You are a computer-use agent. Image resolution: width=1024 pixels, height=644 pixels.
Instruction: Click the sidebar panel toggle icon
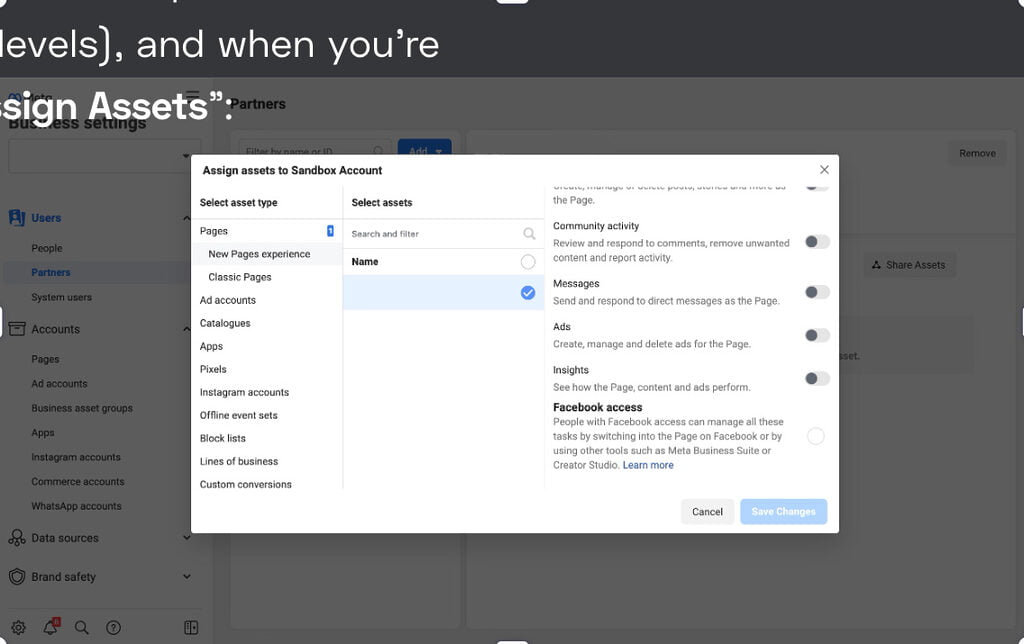tap(191, 628)
